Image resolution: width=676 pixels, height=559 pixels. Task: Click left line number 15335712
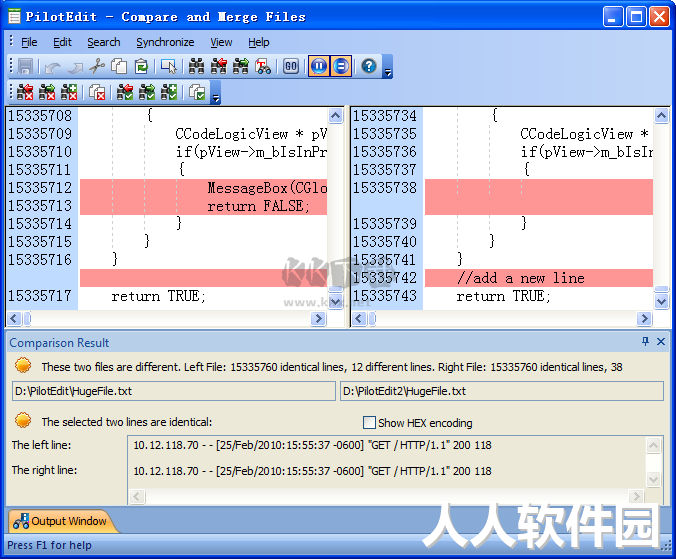point(40,188)
